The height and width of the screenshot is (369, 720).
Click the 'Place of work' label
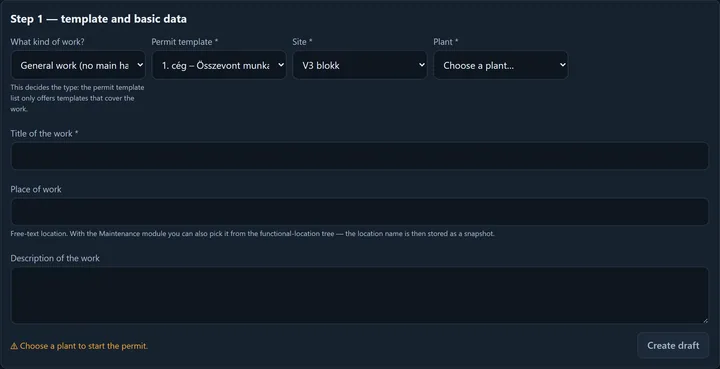(36, 189)
